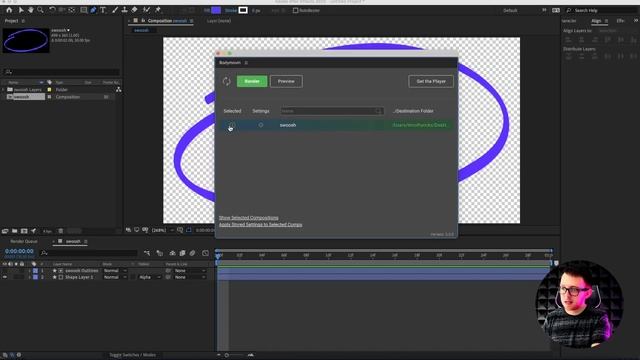
Task: Click swoosh thumbnail in Project panel
Action: pos(26,40)
